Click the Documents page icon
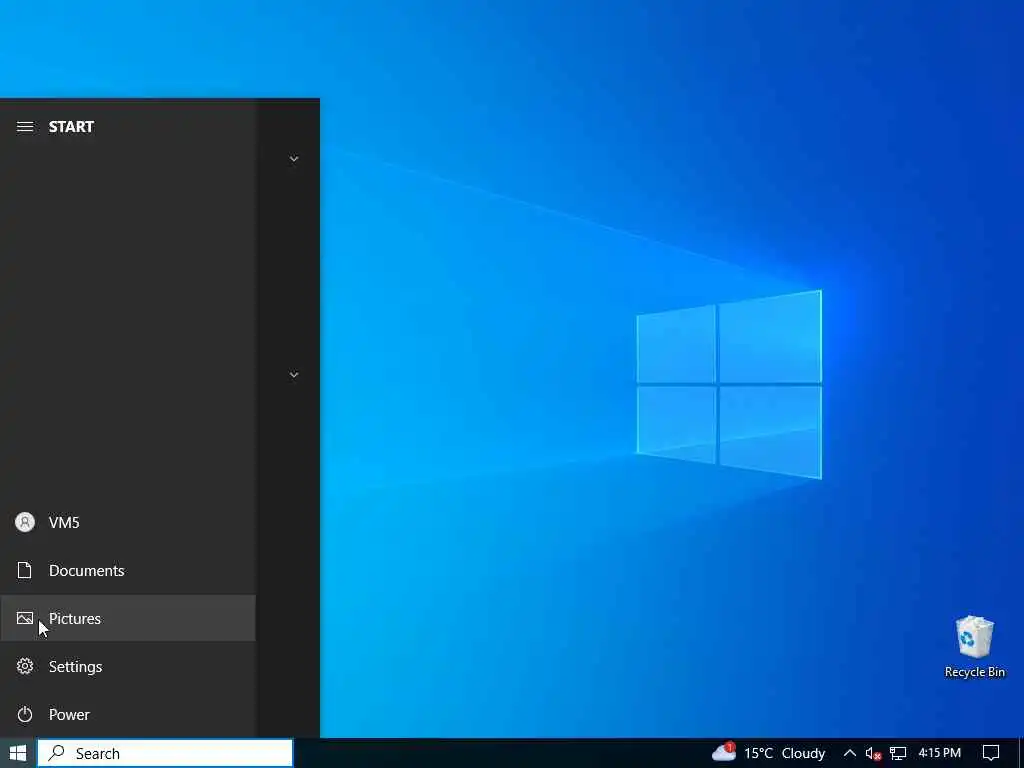Viewport: 1024px width, 768px height. tap(25, 570)
